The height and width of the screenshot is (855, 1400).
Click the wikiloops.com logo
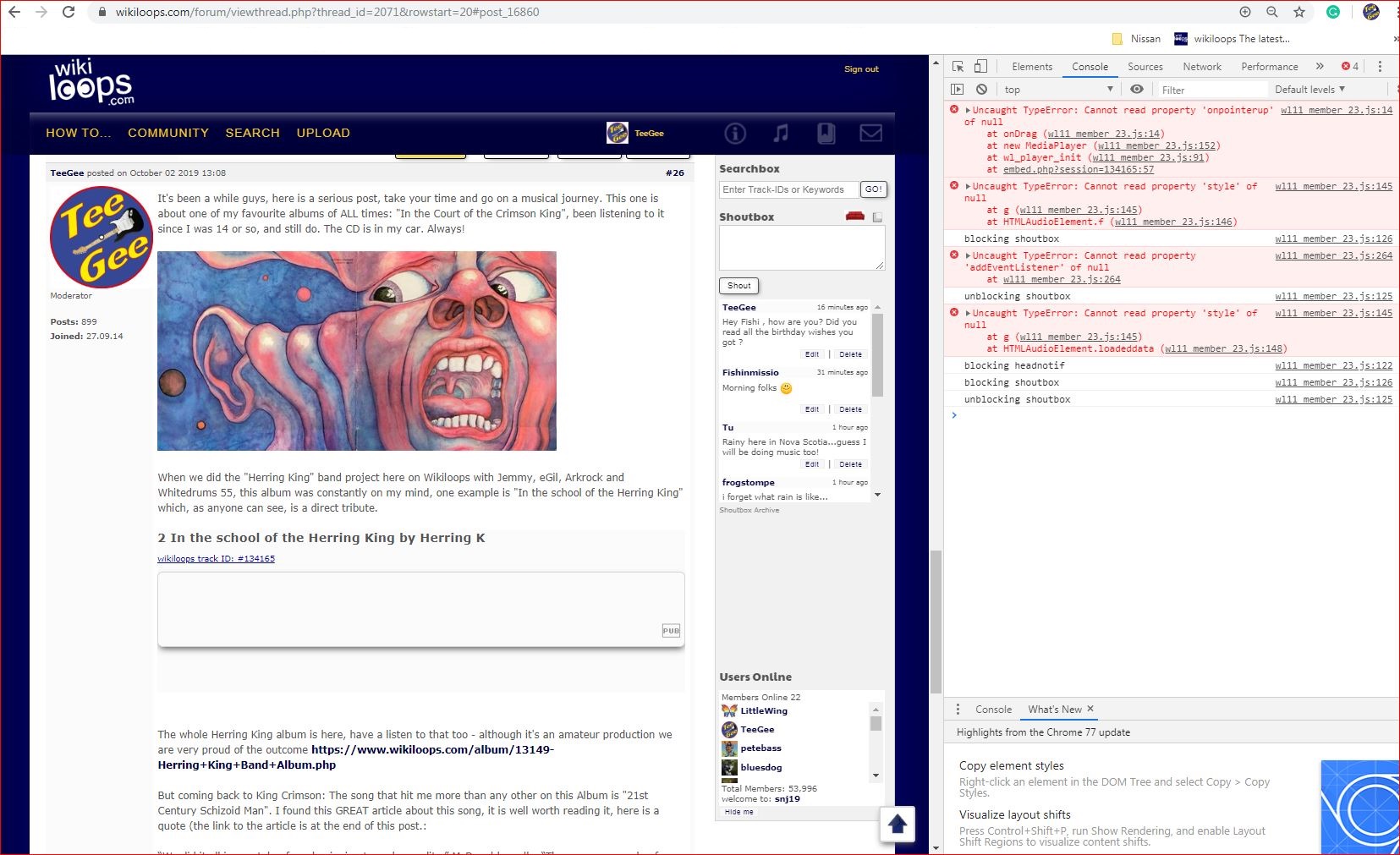click(91, 82)
